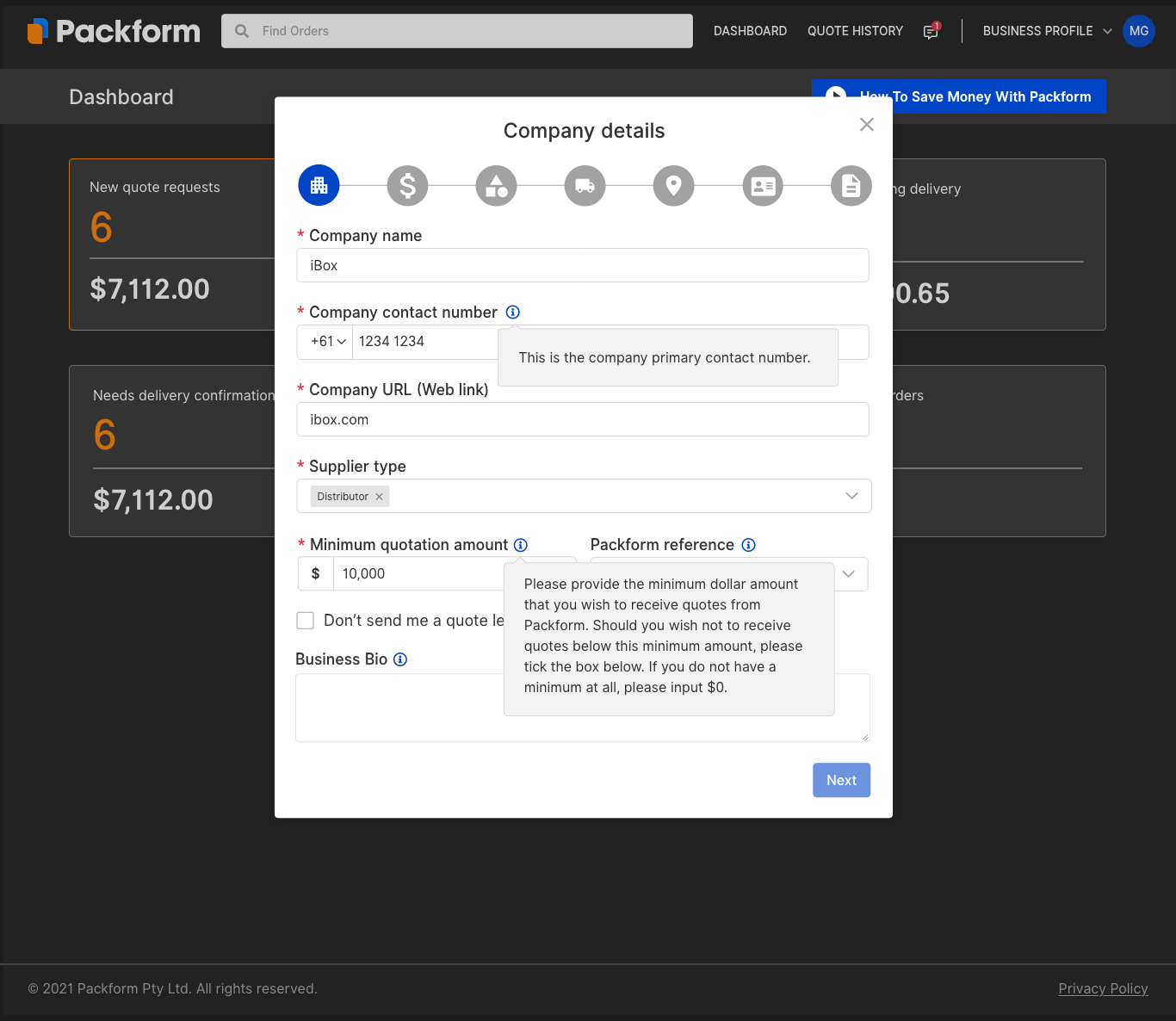Remove the Distributor tag from Supplier type
The image size is (1176, 1021).
[x=379, y=497]
